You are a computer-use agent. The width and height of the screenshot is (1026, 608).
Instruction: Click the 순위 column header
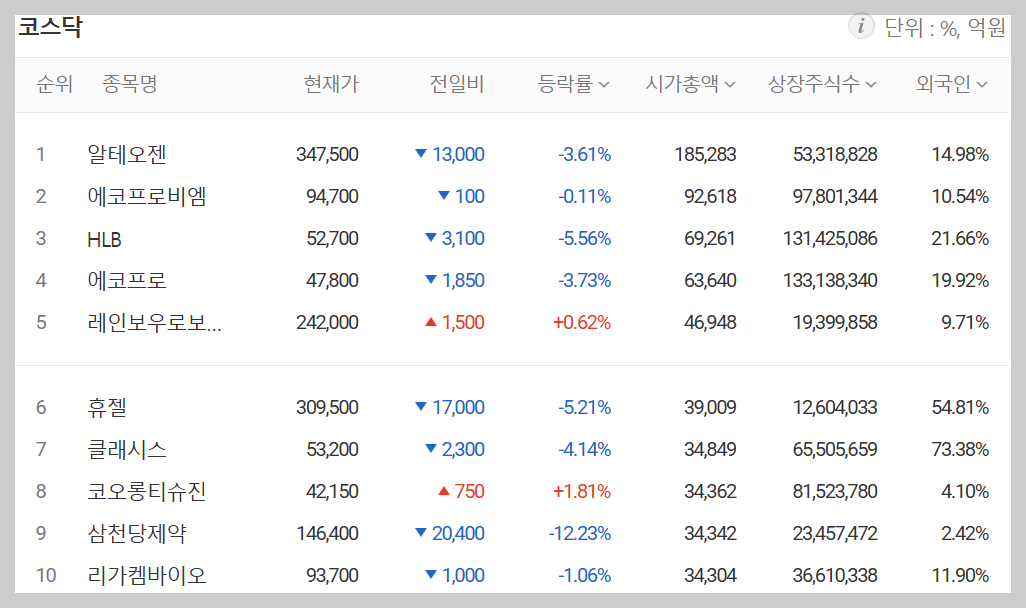pos(54,84)
